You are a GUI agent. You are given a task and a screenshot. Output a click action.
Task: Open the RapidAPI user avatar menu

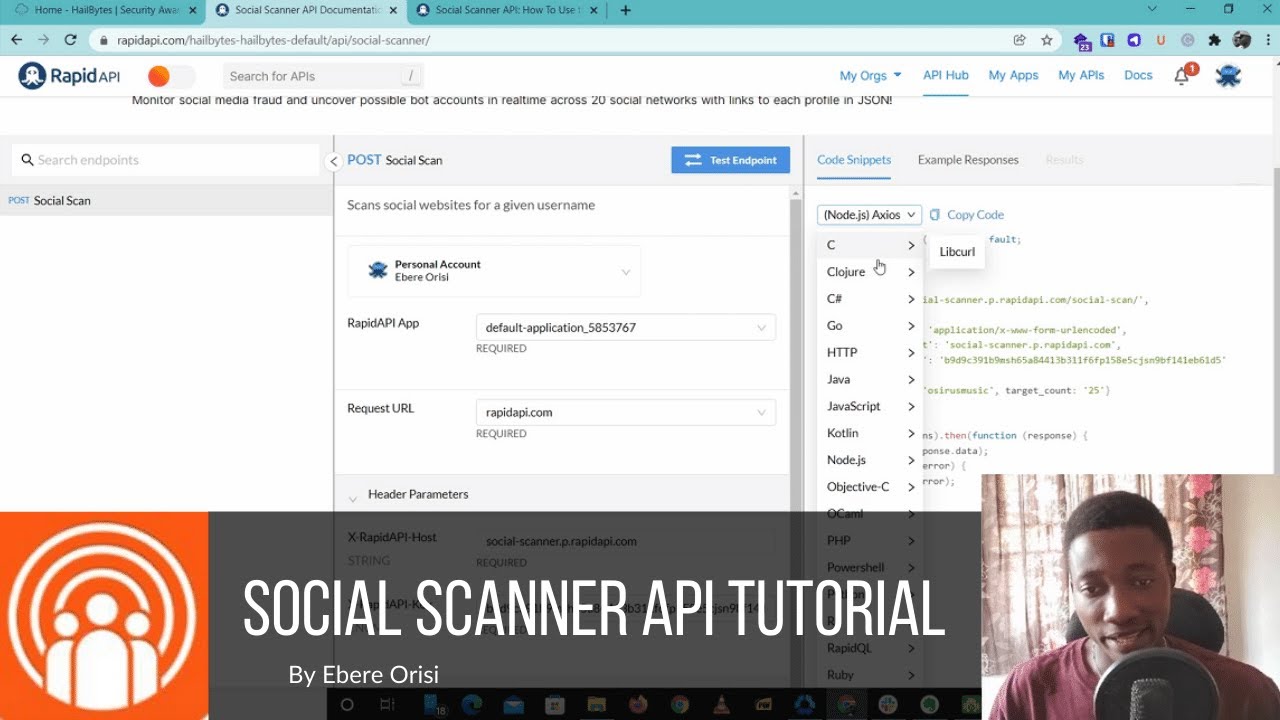(x=1228, y=75)
